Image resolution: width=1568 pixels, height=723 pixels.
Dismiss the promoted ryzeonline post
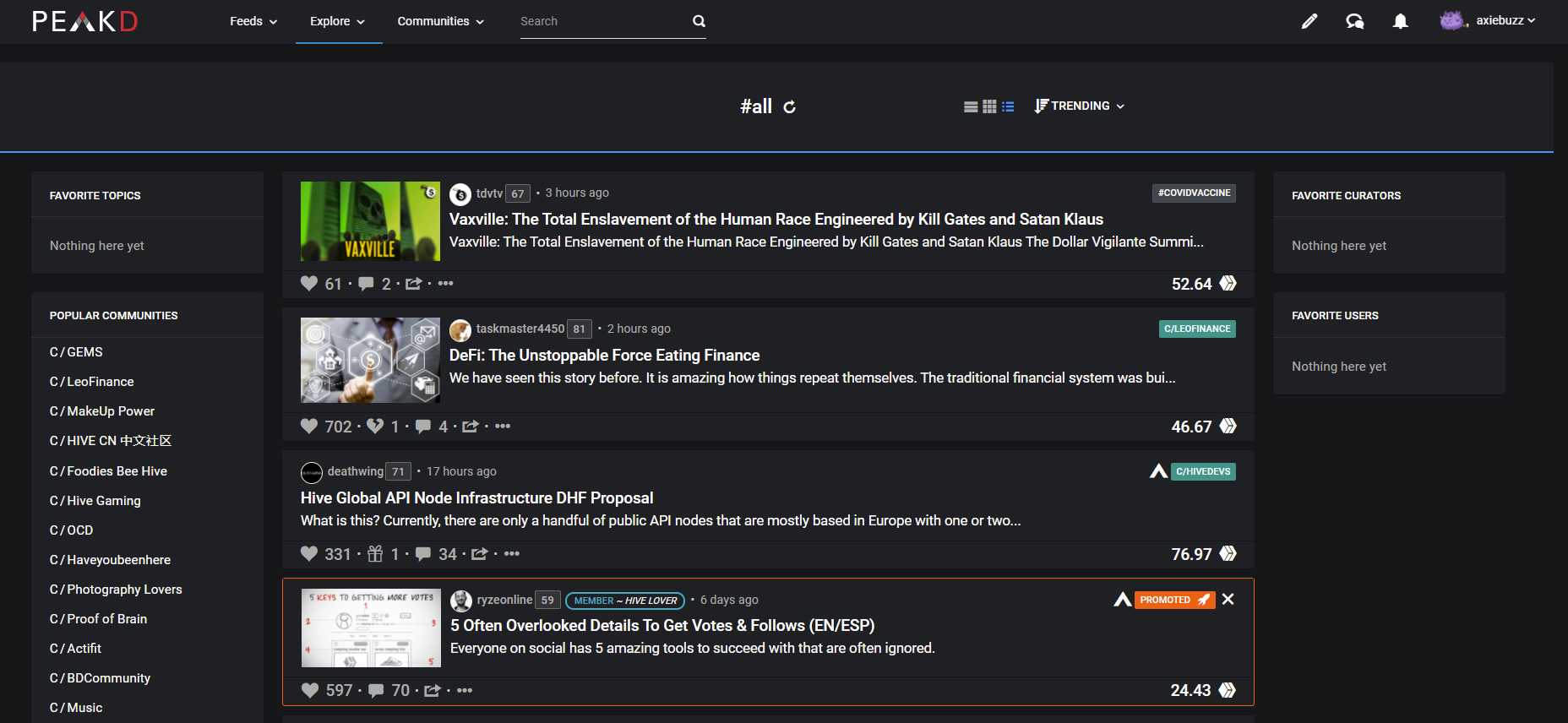point(1228,599)
